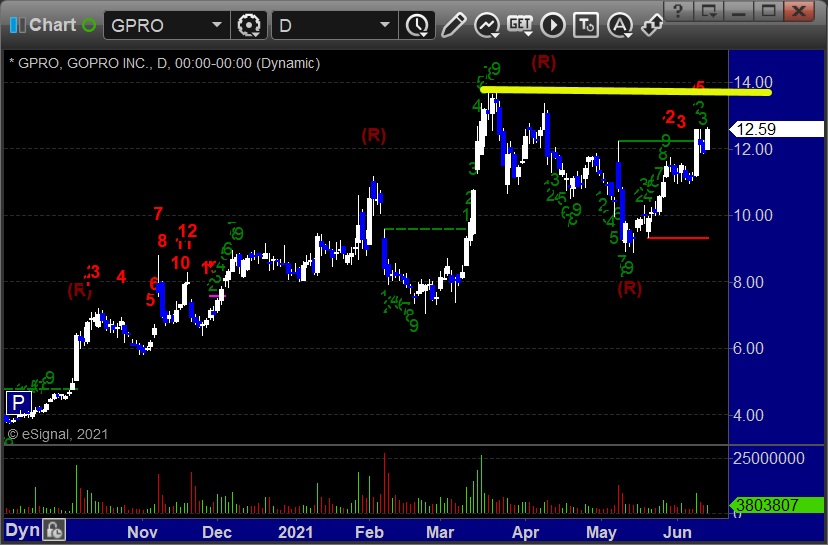
Task: Click the 14.00 price axis label
Action: click(753, 82)
